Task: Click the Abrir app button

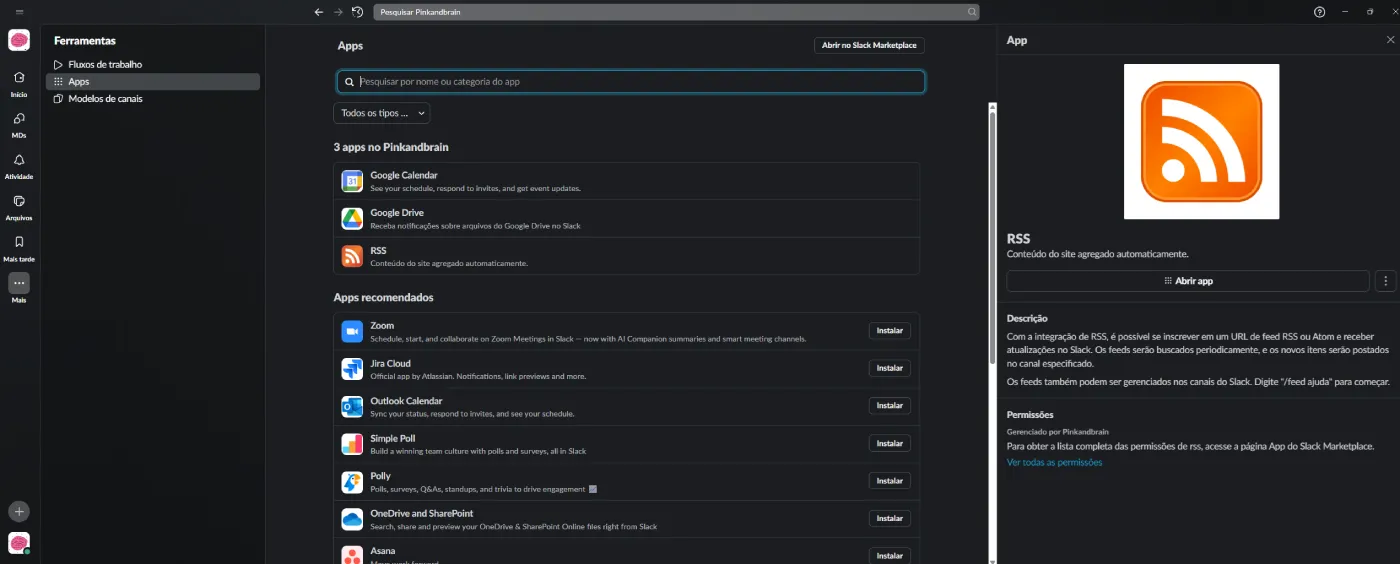Action: 1187,281
